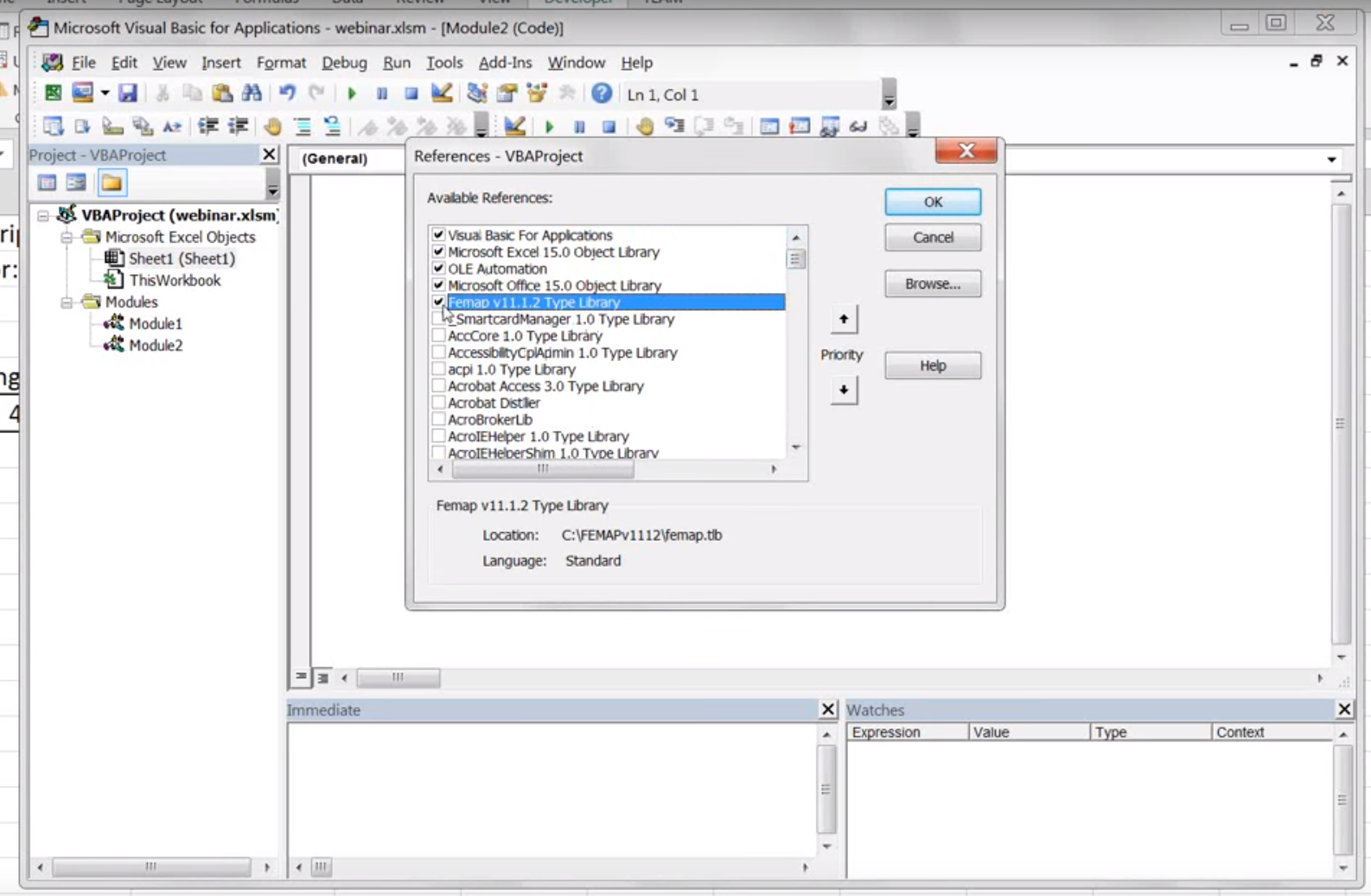Screen dimensions: 1371x896
Task: Open the Project Explorer icon
Action: pyautogui.click(x=476, y=93)
